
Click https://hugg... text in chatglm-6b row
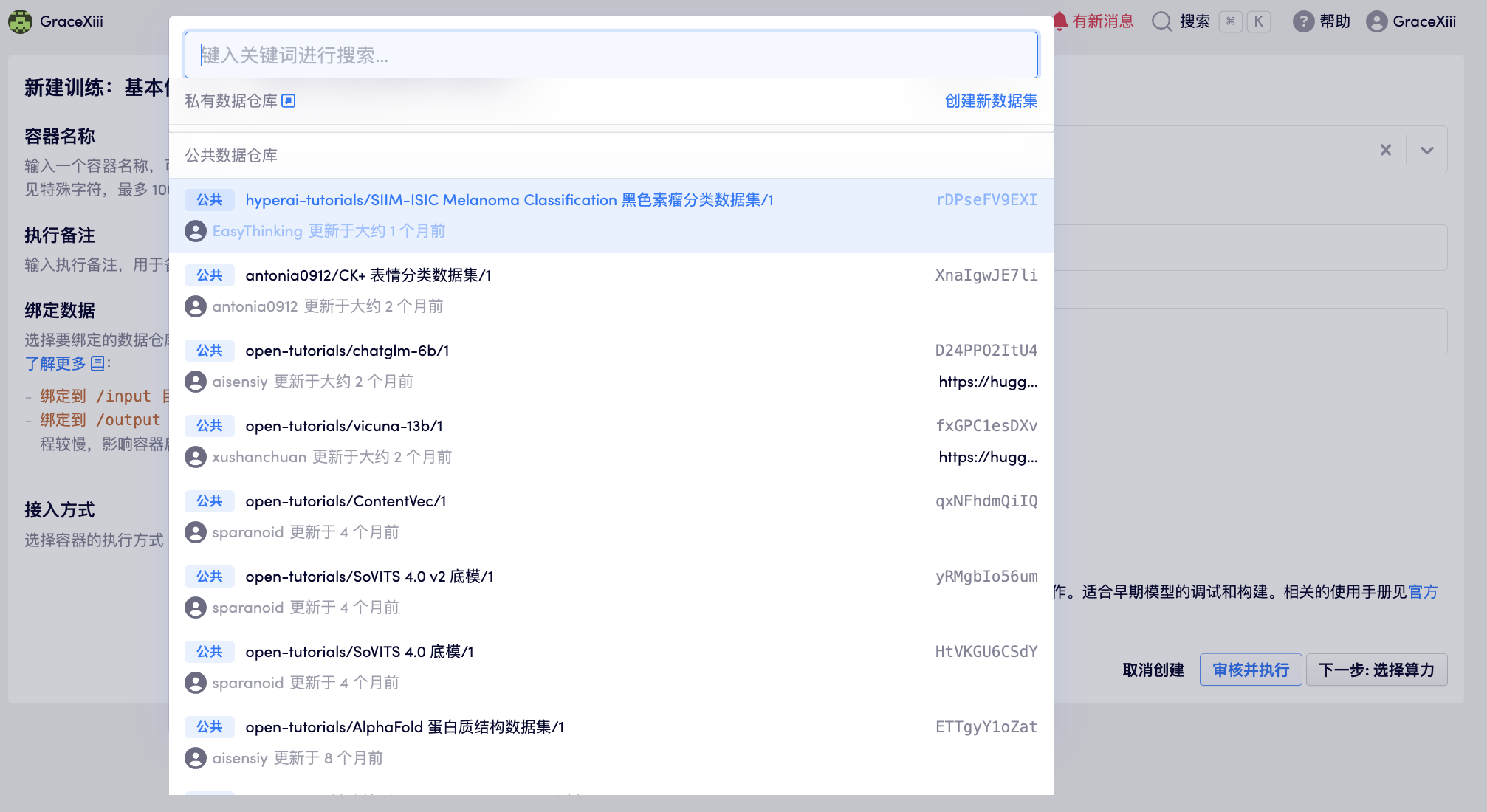pyautogui.click(x=988, y=382)
